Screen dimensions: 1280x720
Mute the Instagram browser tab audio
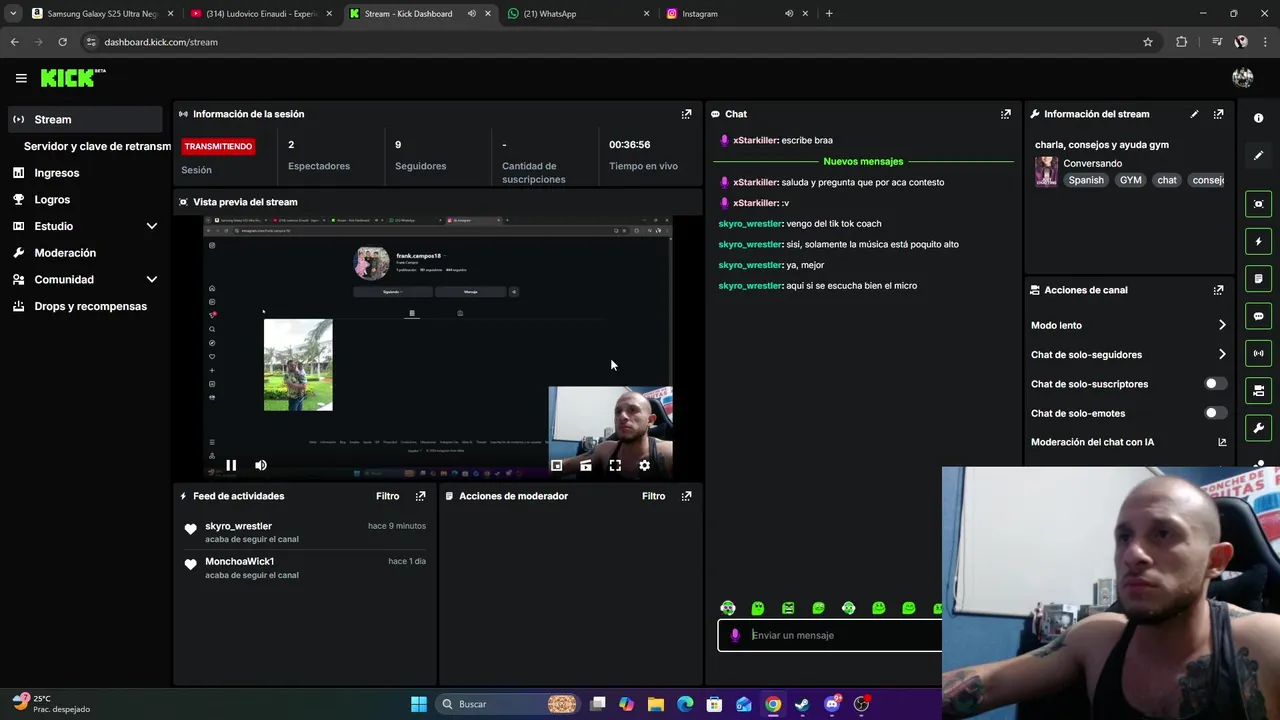tap(789, 14)
